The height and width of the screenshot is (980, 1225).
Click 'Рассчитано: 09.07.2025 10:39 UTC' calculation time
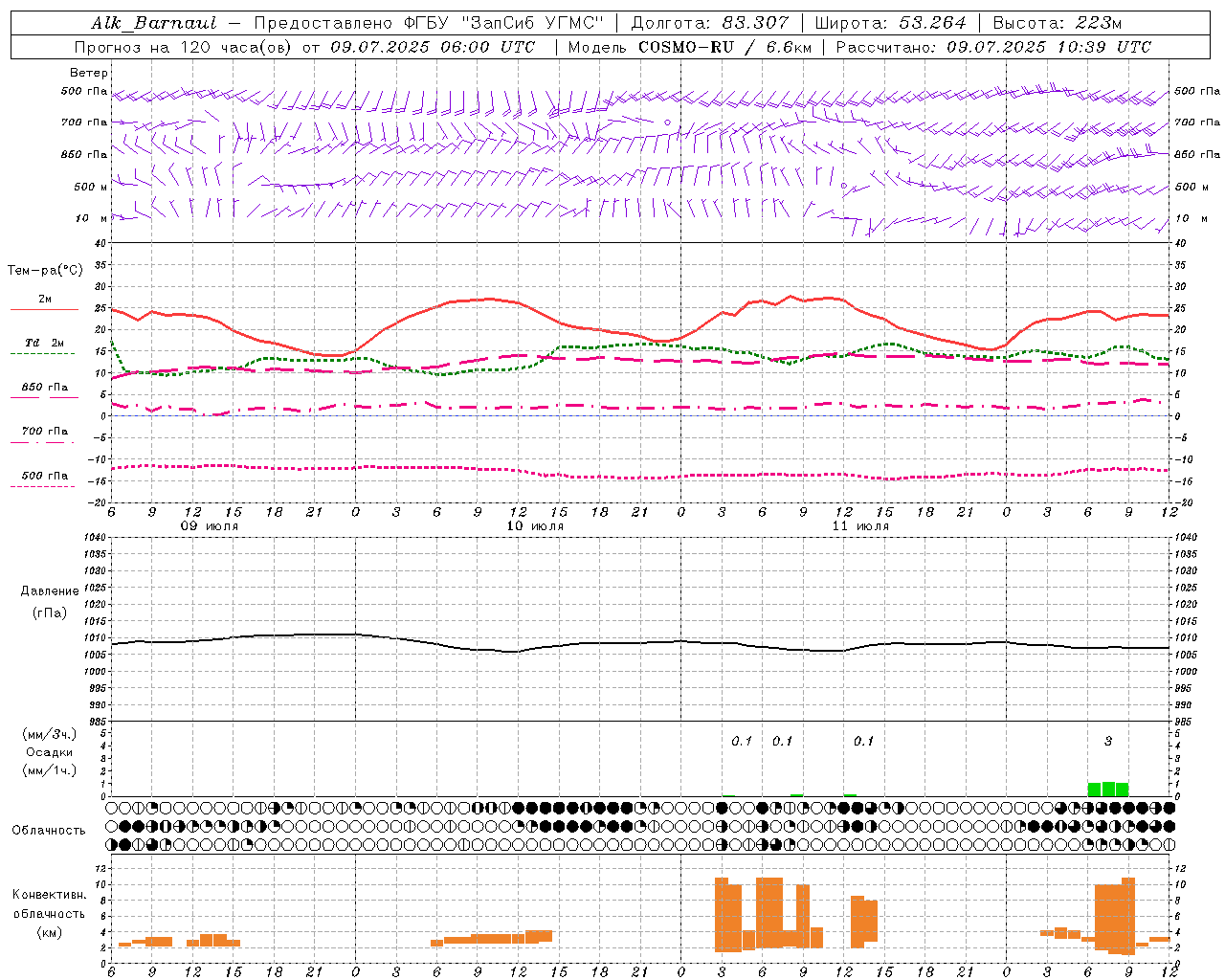pyautogui.click(x=993, y=47)
